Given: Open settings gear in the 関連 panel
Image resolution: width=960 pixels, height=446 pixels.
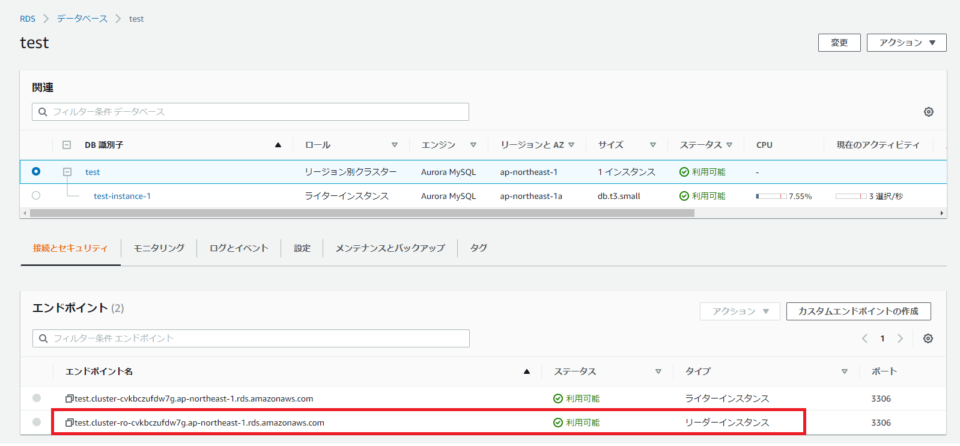Looking at the screenshot, I should pyautogui.click(x=928, y=112).
